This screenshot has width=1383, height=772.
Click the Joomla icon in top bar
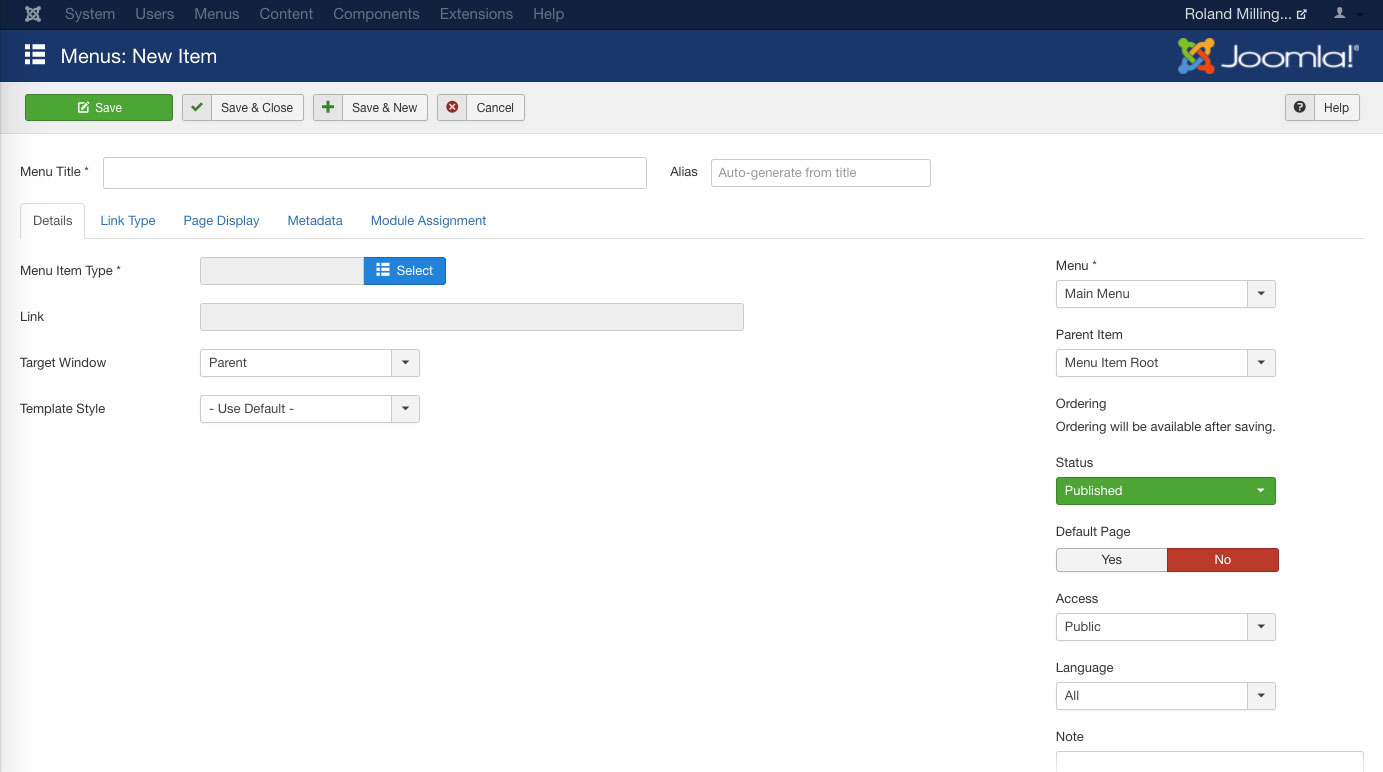pyautogui.click(x=33, y=14)
